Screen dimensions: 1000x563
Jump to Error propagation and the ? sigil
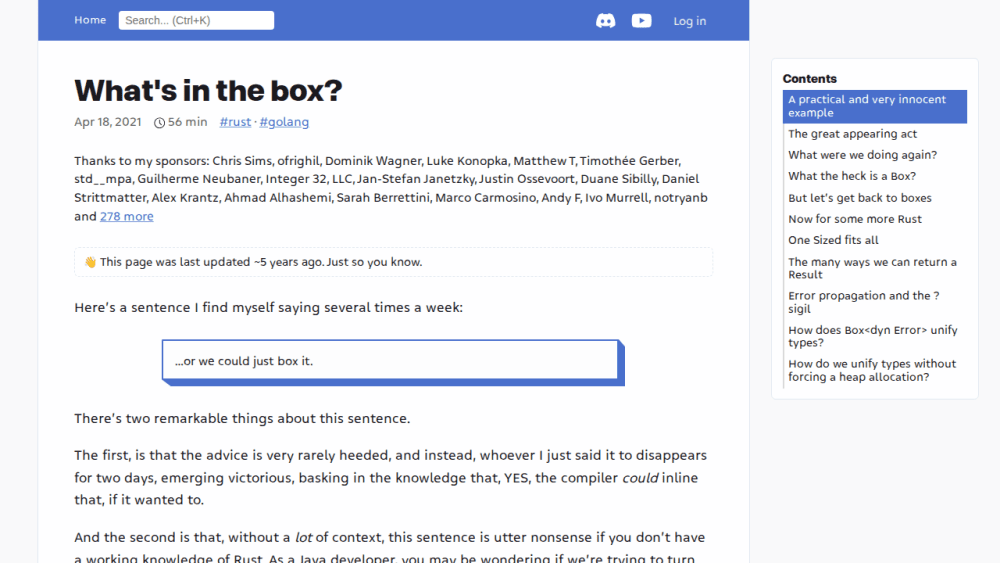tap(864, 302)
